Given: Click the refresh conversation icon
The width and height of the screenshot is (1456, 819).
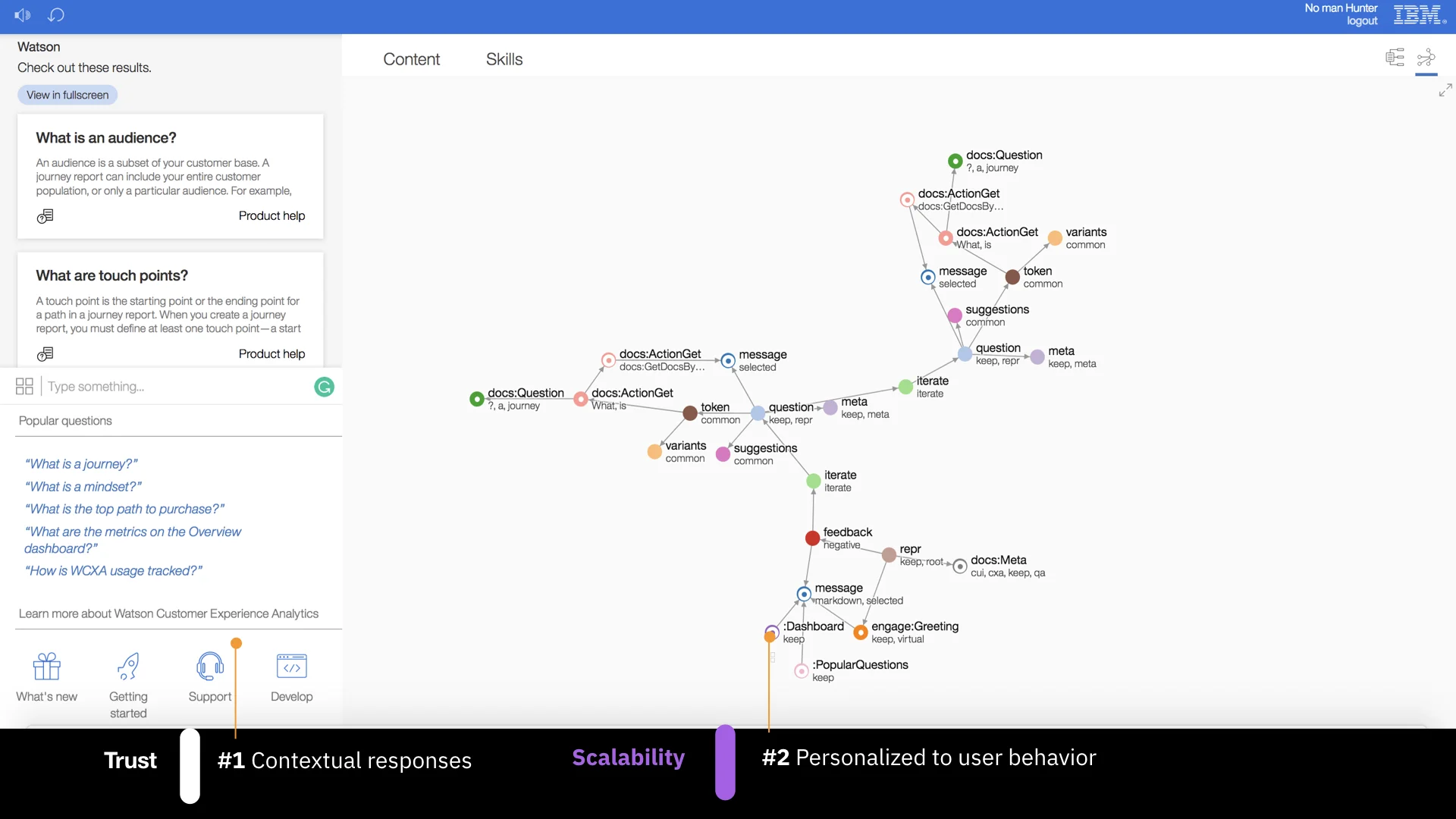Looking at the screenshot, I should pyautogui.click(x=56, y=15).
